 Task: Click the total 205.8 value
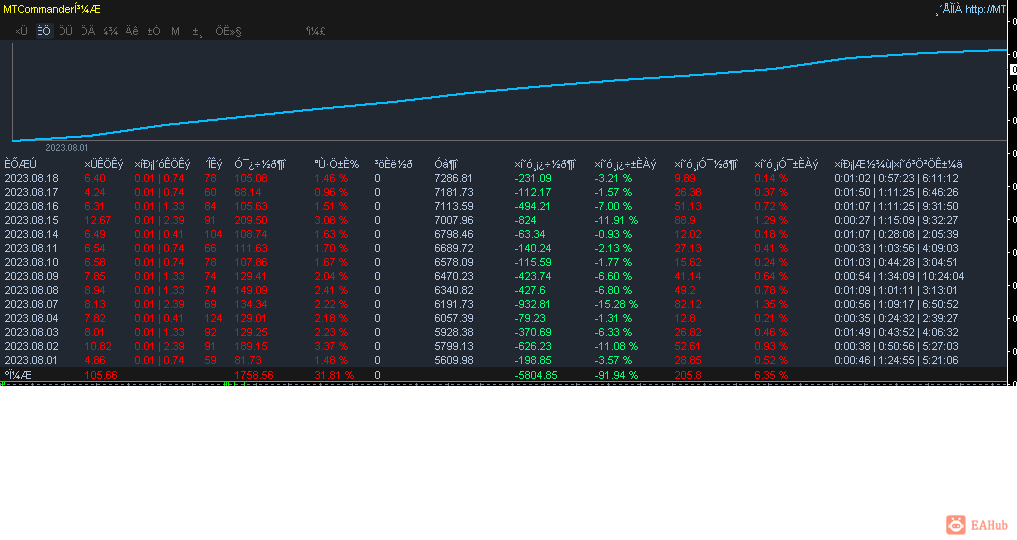click(x=688, y=375)
